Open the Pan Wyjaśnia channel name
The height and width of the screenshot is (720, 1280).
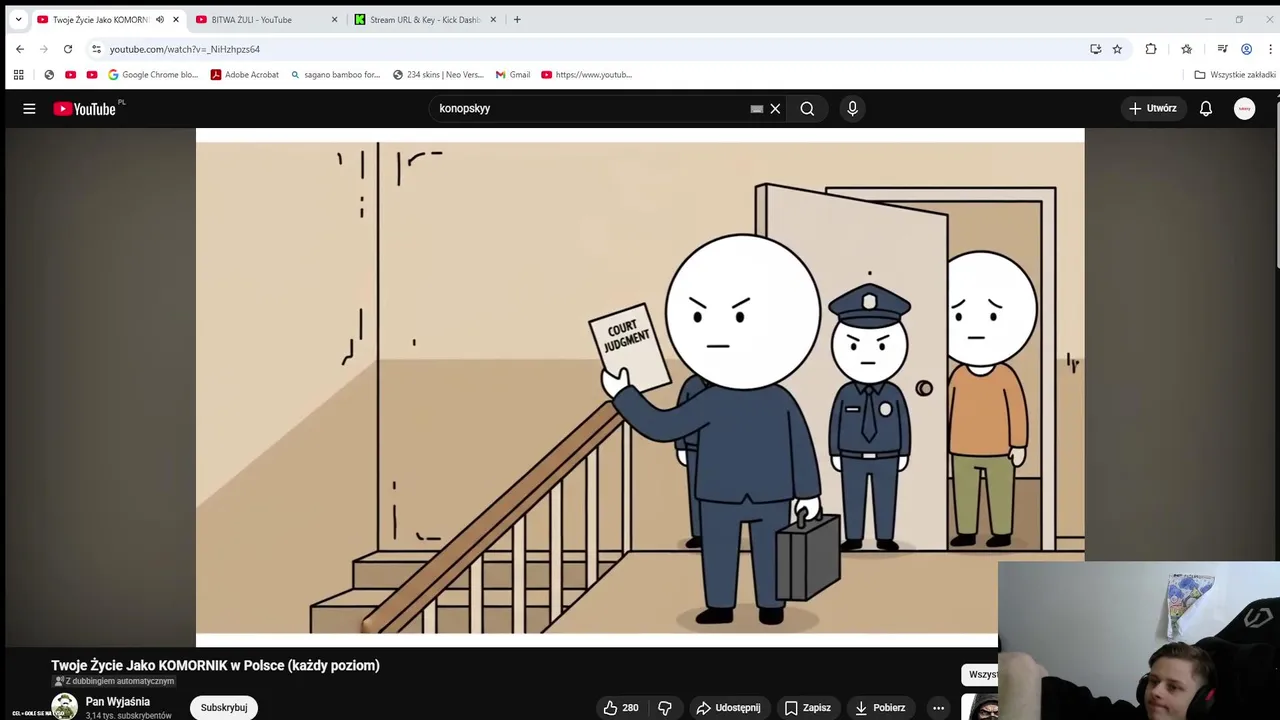(x=118, y=701)
